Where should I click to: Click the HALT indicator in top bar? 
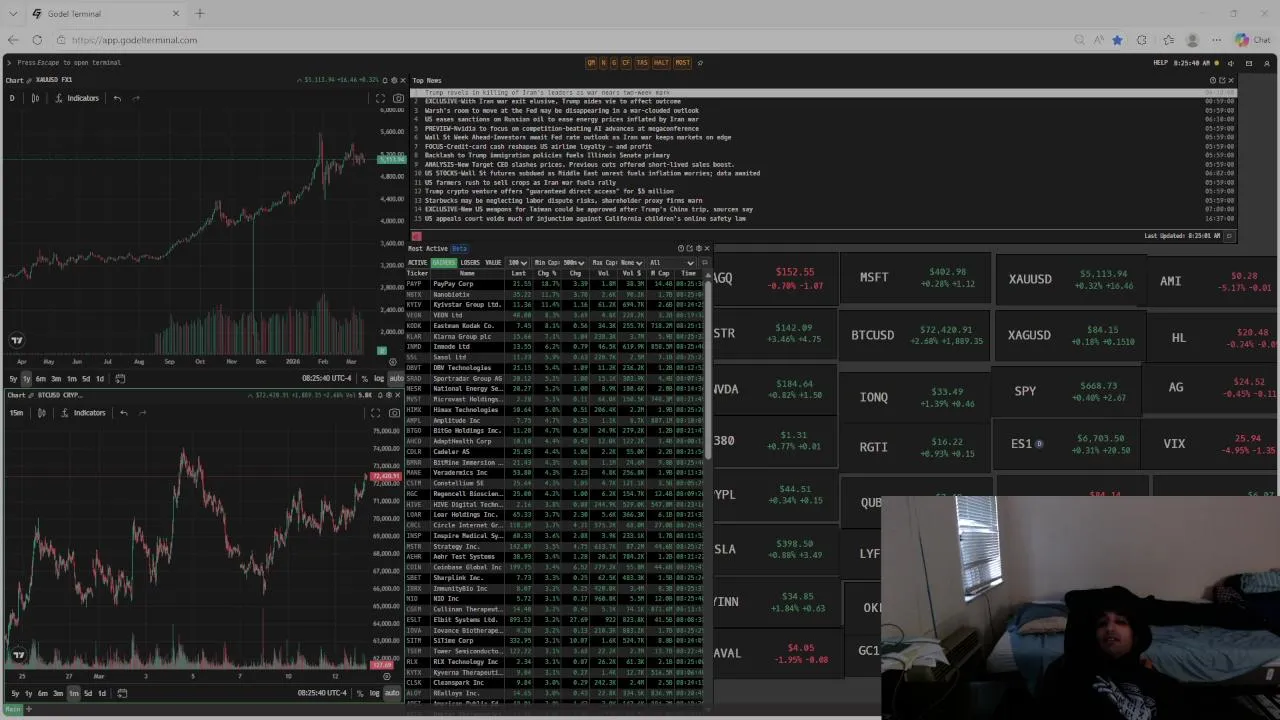point(661,62)
